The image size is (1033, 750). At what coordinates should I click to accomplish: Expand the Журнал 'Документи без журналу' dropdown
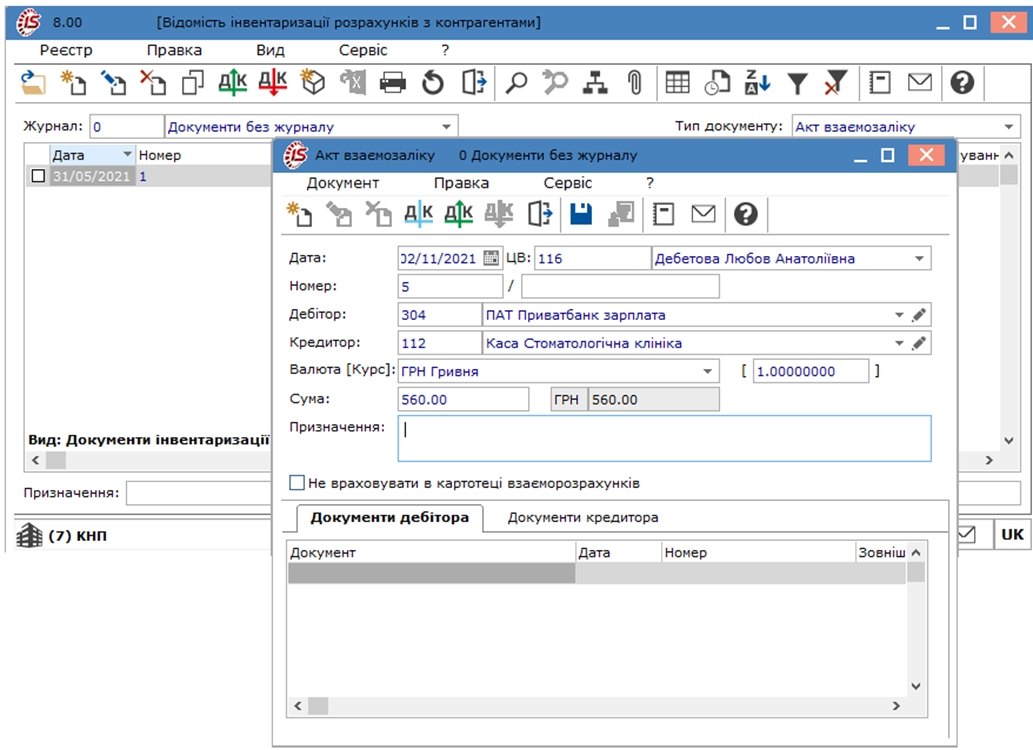(x=446, y=126)
